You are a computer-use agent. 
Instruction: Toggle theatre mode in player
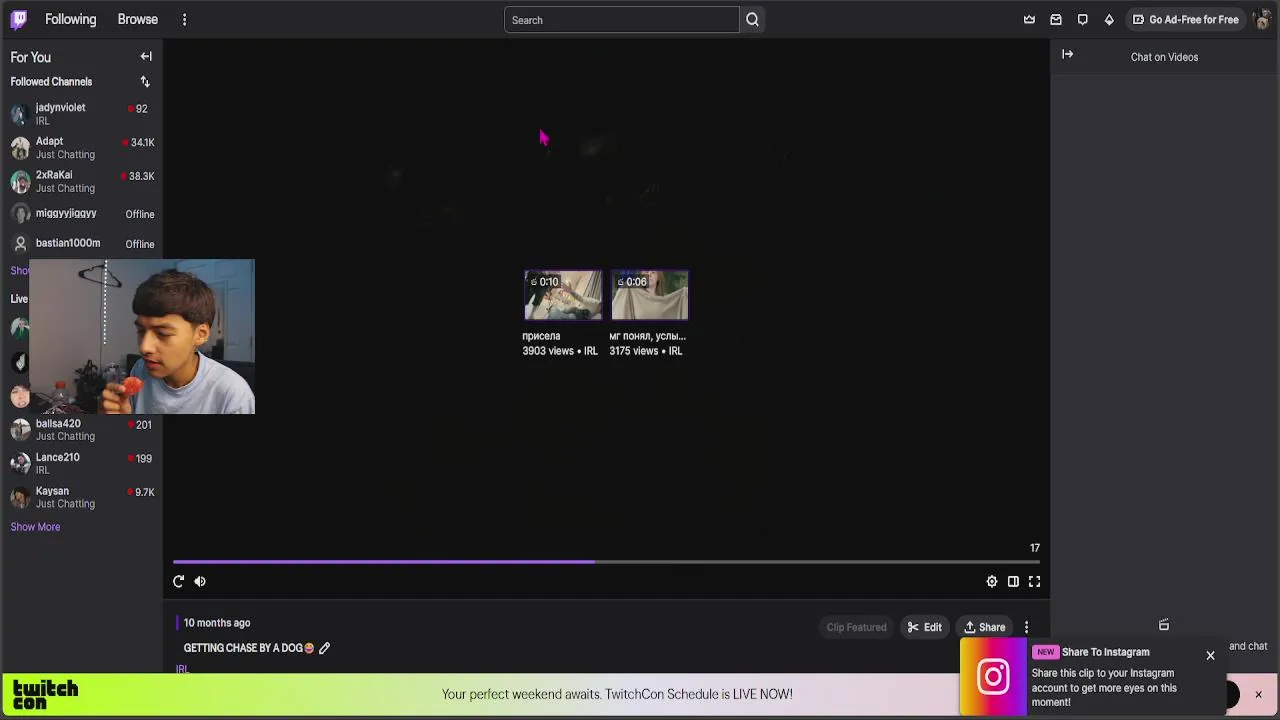(x=1013, y=581)
